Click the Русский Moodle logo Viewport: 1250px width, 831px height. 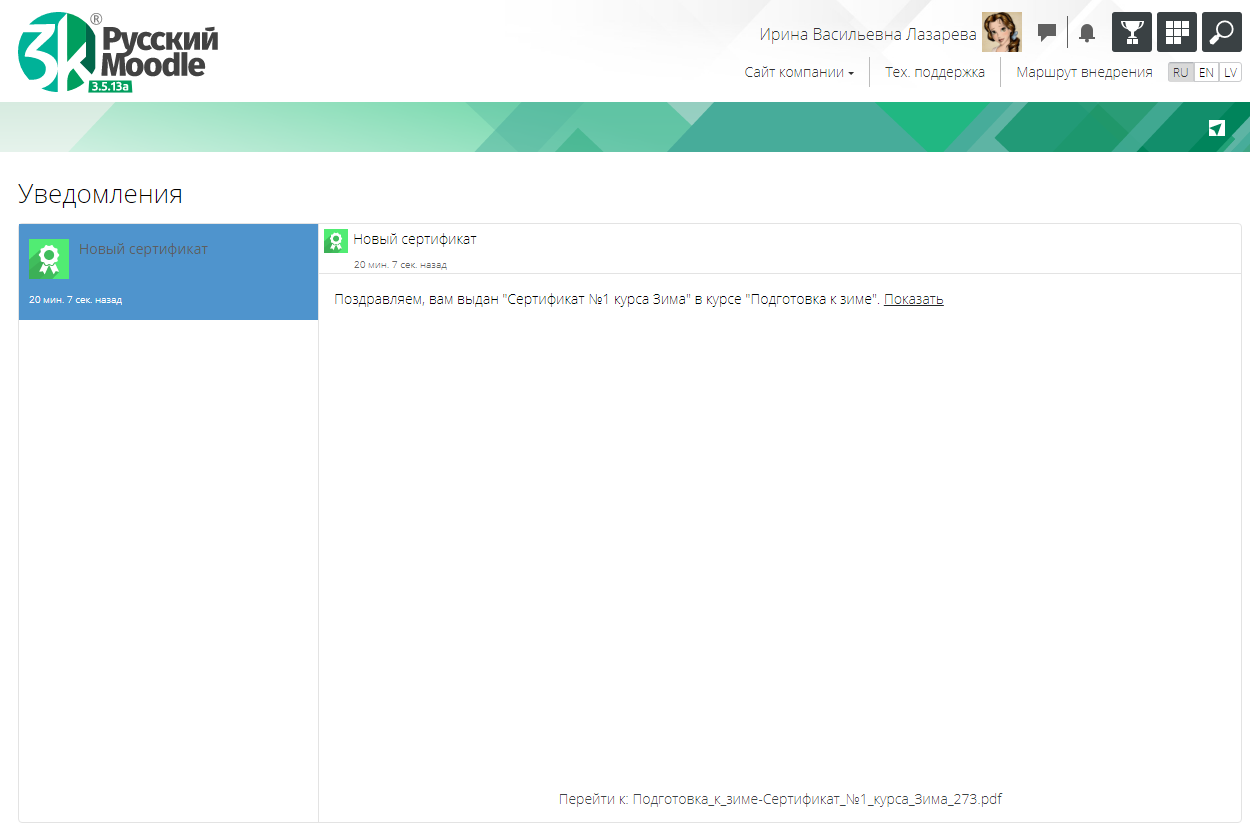tap(117, 52)
